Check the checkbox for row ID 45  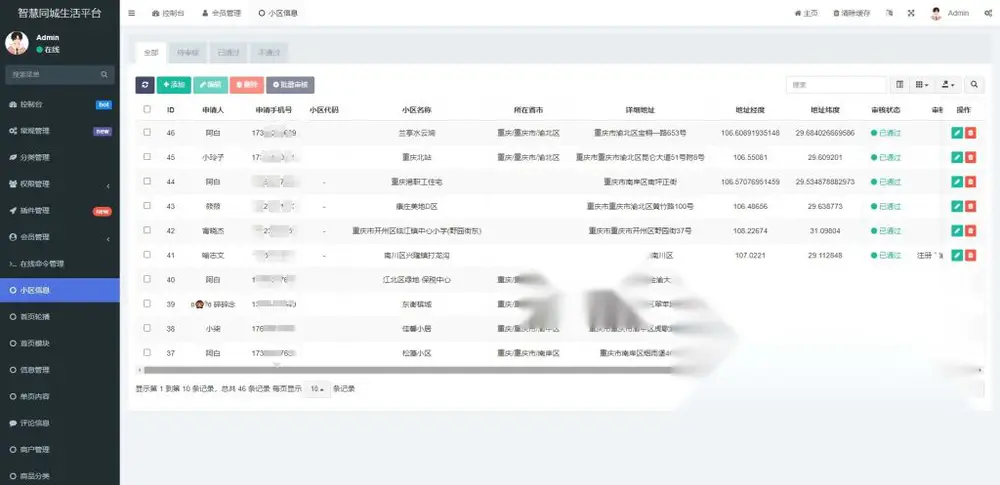tap(147, 156)
